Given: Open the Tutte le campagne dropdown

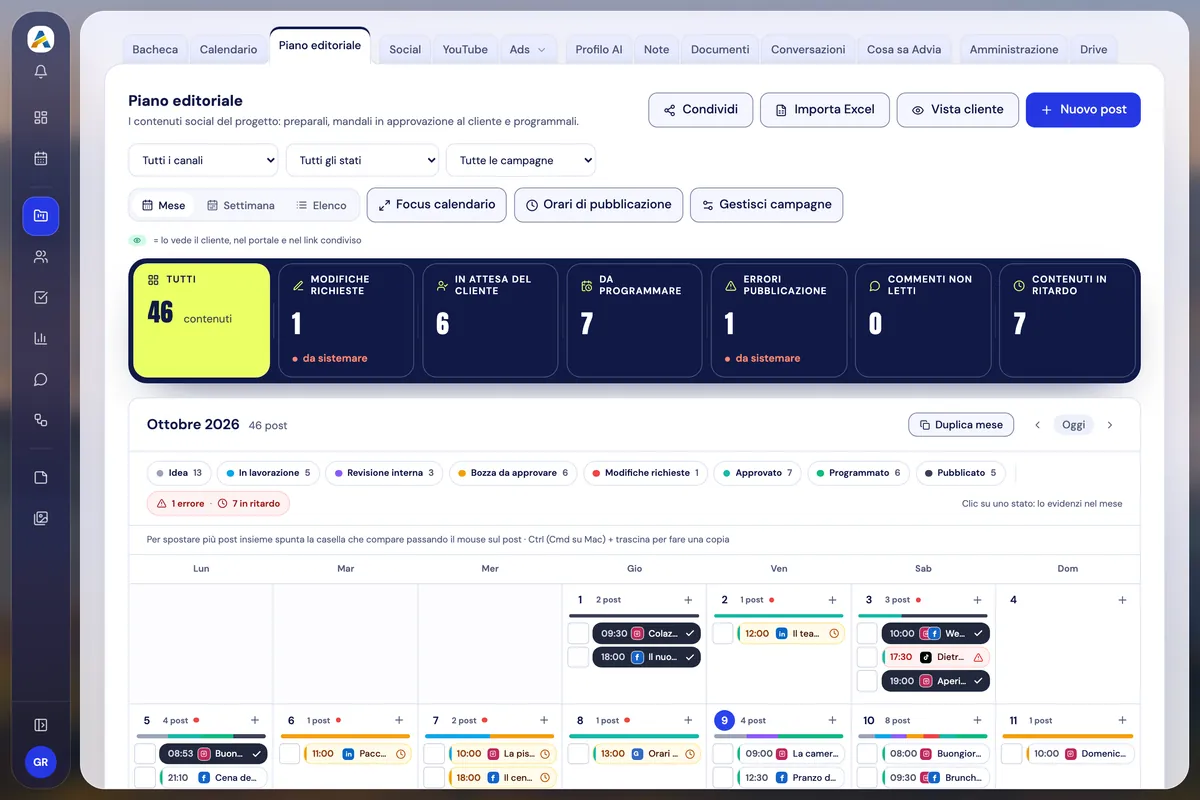Looking at the screenshot, I should click(521, 160).
